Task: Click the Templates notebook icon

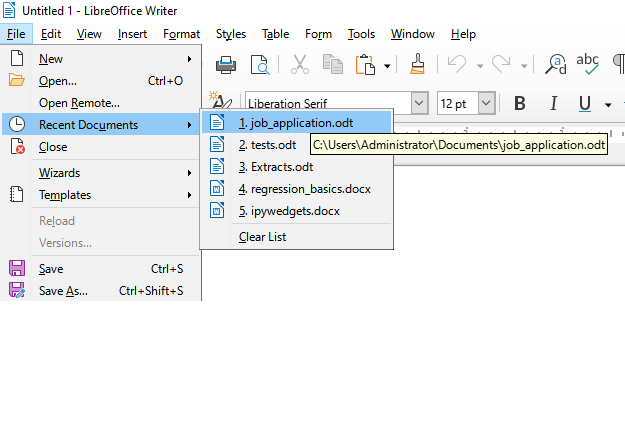Action: point(16,194)
